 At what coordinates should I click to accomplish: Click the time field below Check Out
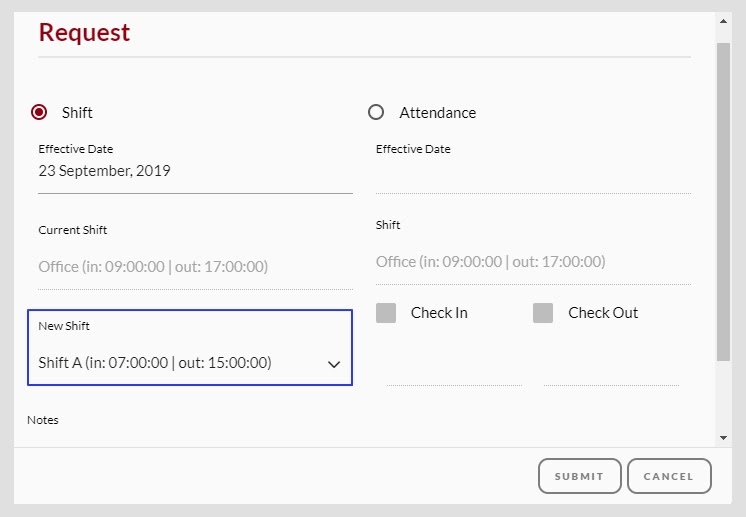[611, 370]
